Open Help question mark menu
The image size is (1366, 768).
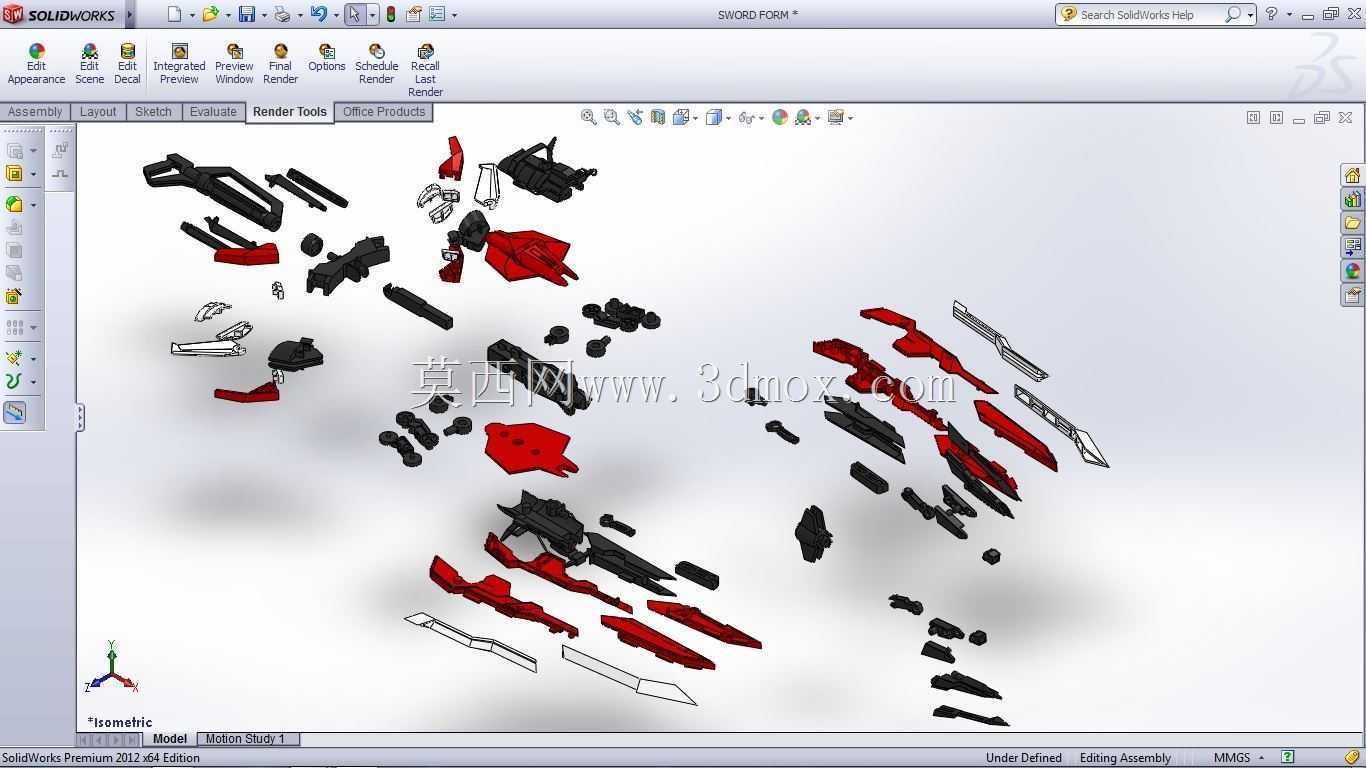click(x=1271, y=14)
